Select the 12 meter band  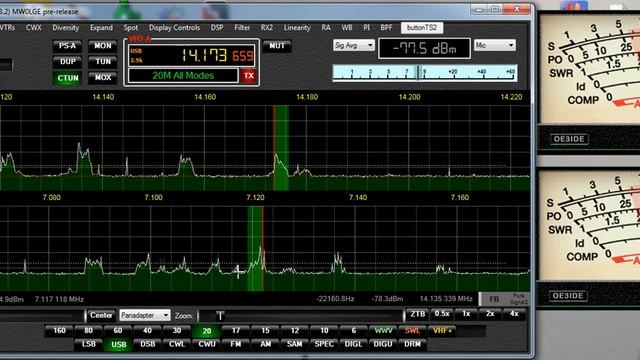click(295, 331)
